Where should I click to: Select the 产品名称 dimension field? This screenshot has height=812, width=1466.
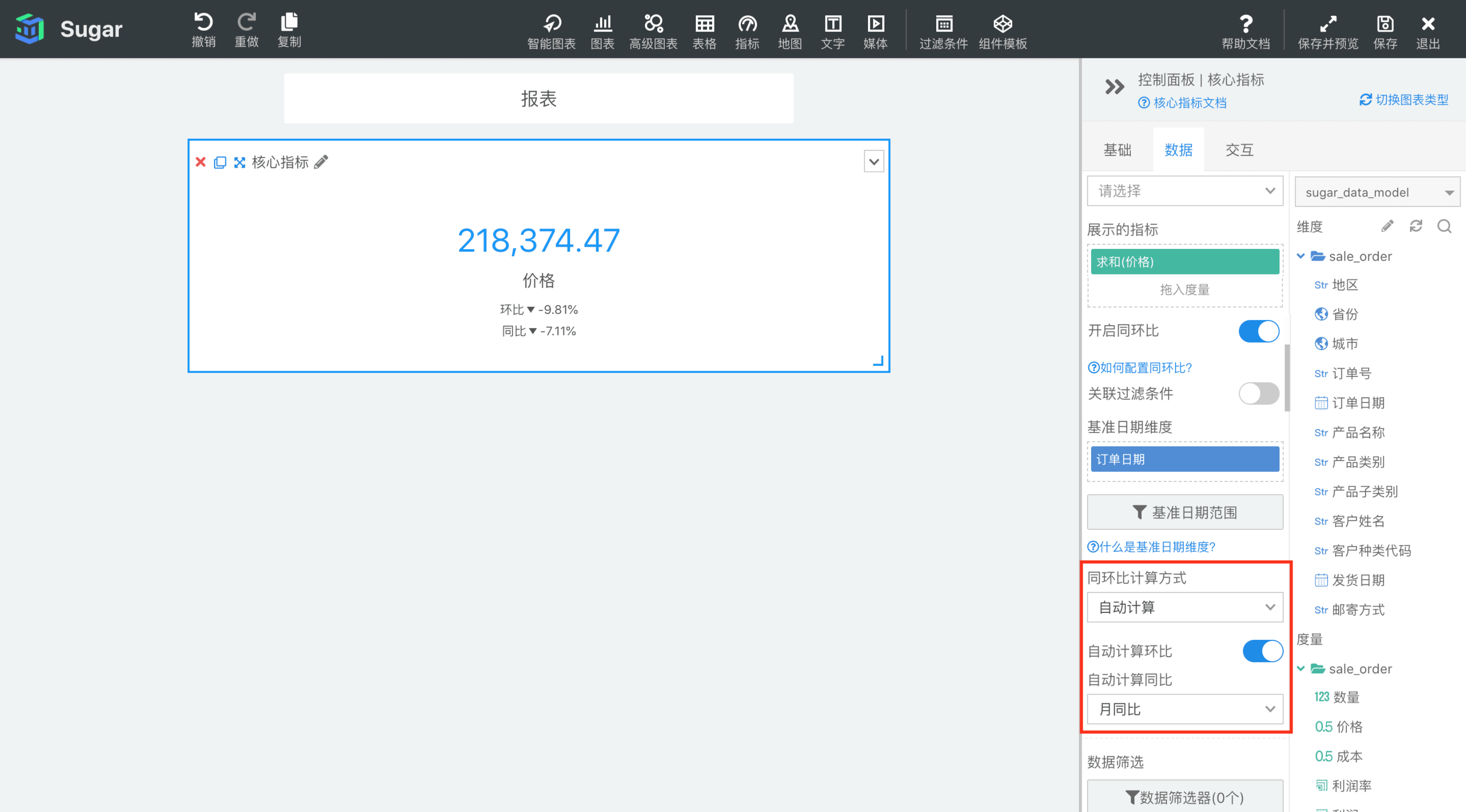[1349, 433]
